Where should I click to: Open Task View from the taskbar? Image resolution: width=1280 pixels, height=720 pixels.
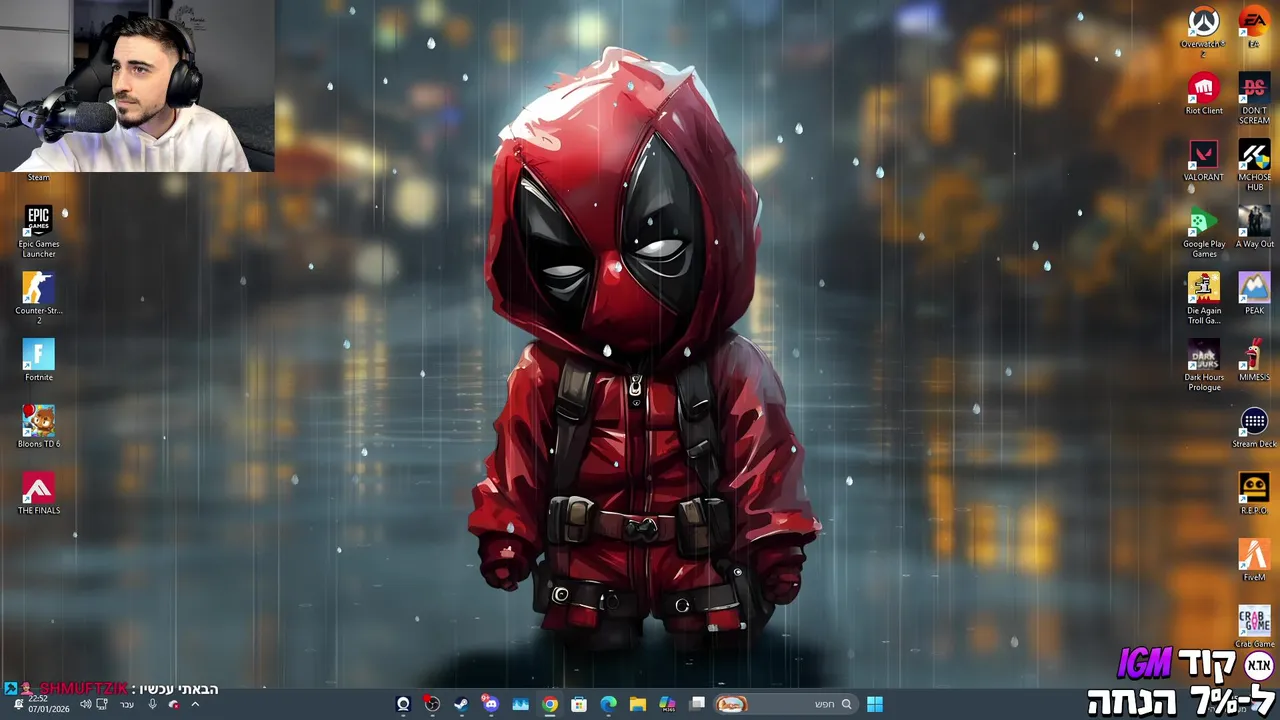[698, 704]
